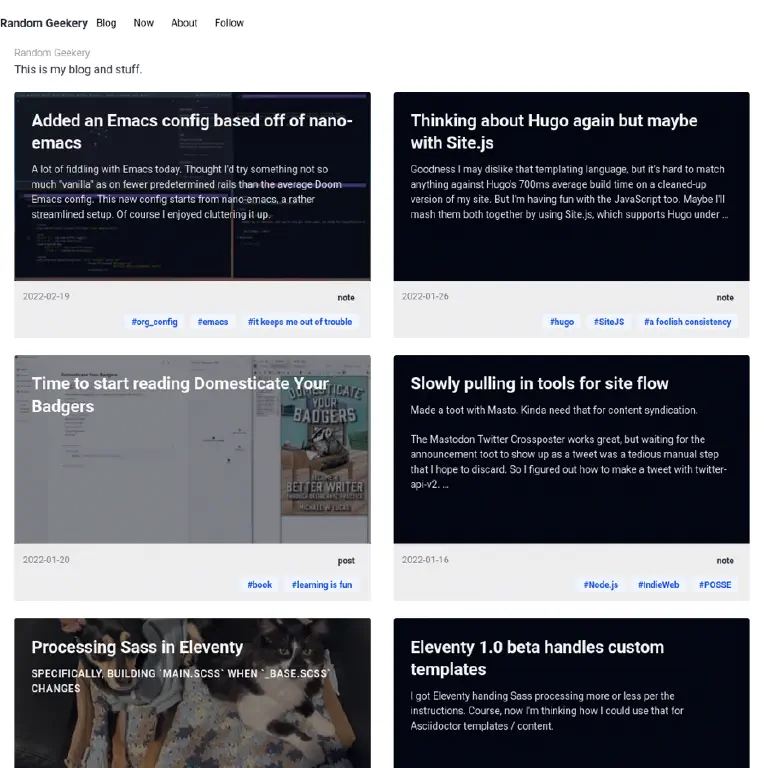
Task: Click 'note' type label on Hugo card
Action: point(725,297)
